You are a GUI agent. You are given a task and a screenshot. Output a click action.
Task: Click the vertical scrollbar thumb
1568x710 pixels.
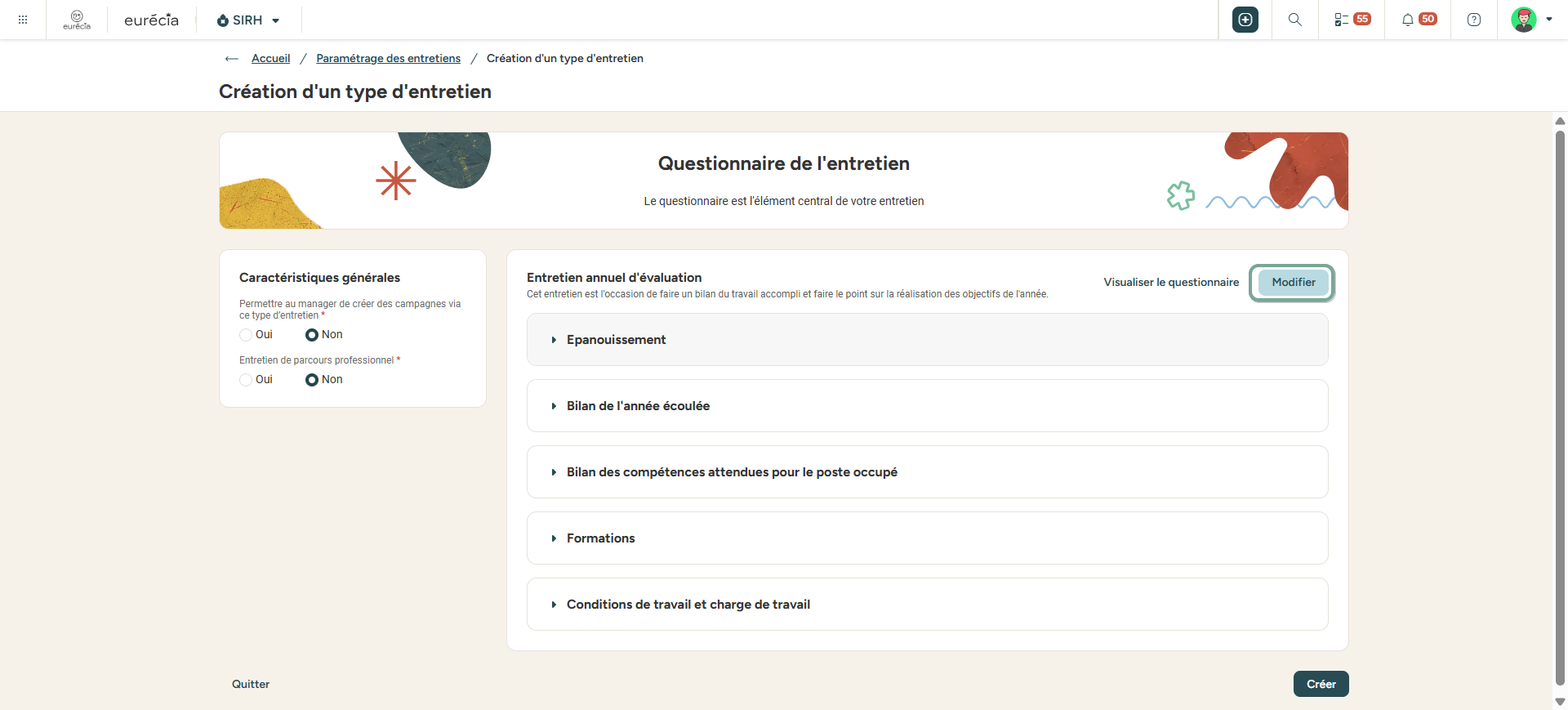[x=1560, y=407]
